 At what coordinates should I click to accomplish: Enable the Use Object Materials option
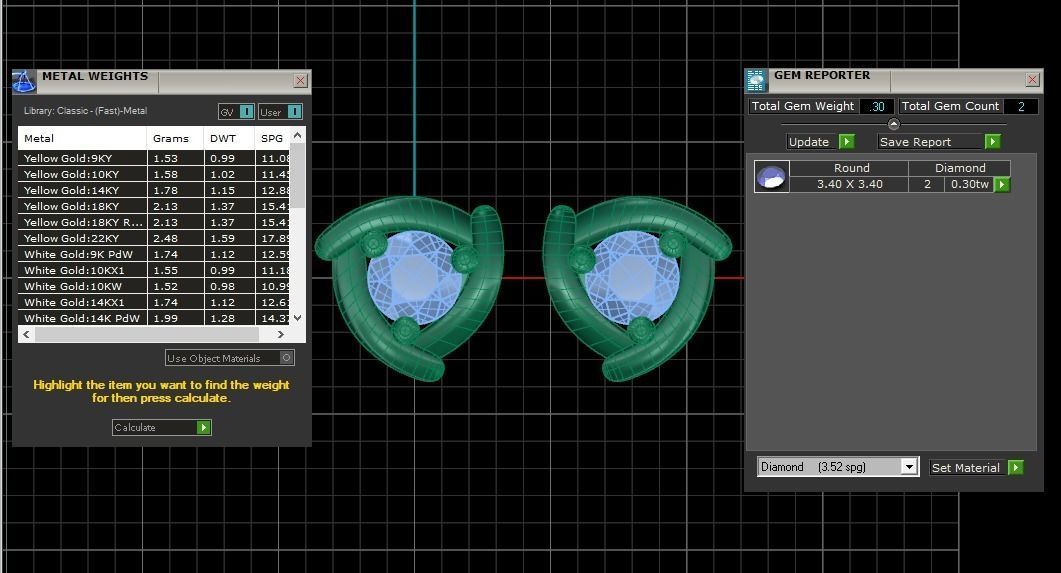click(287, 358)
